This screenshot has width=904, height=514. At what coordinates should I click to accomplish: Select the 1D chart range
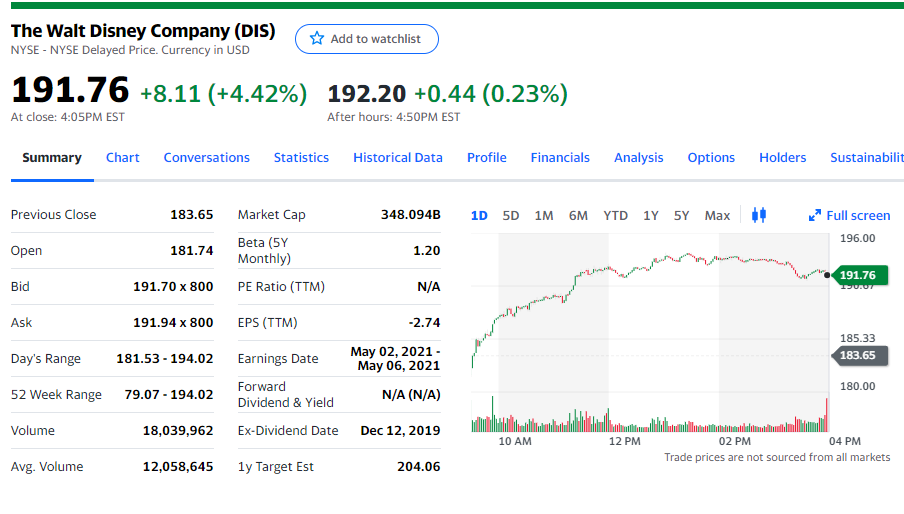tap(479, 215)
